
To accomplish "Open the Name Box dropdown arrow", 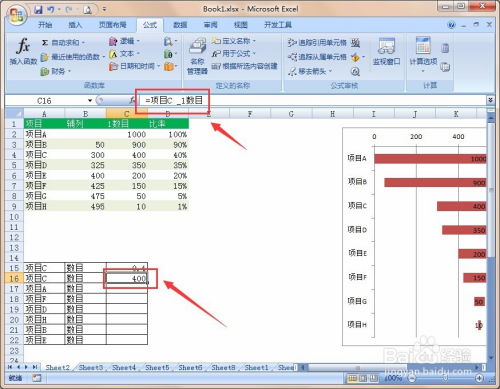I will coord(90,100).
